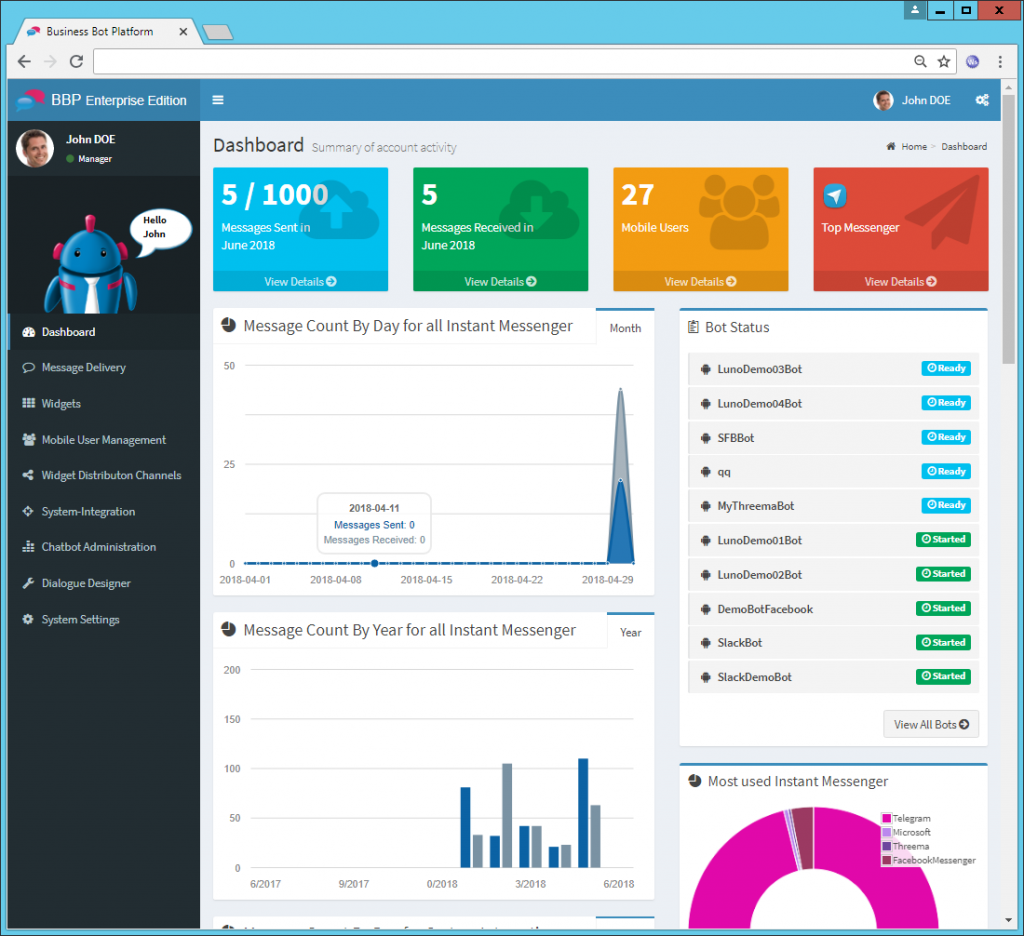
Task: Select the Month tab on day chart
Action: coord(625,328)
